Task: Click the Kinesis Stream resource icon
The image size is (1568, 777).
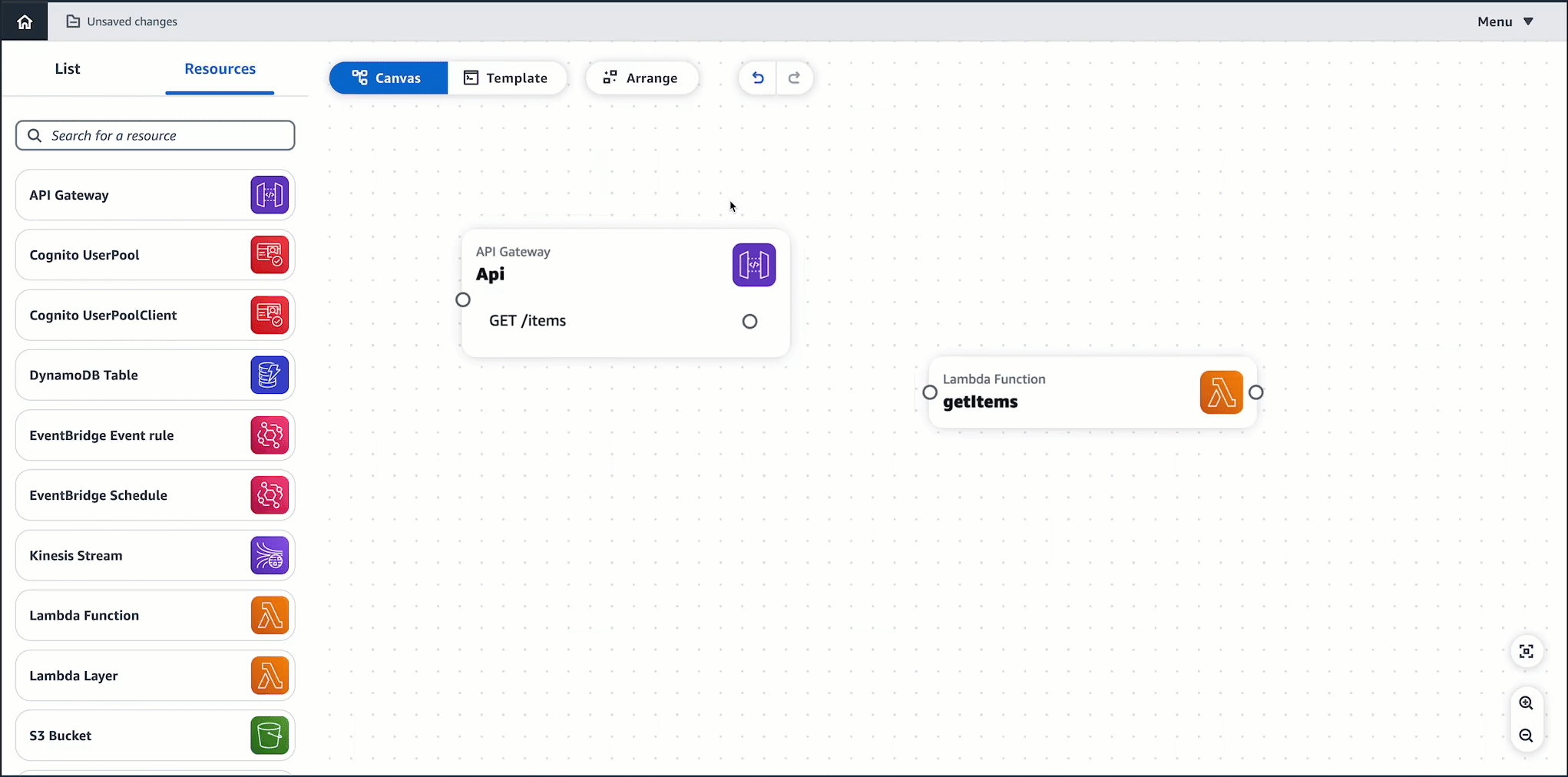Action: click(270, 555)
